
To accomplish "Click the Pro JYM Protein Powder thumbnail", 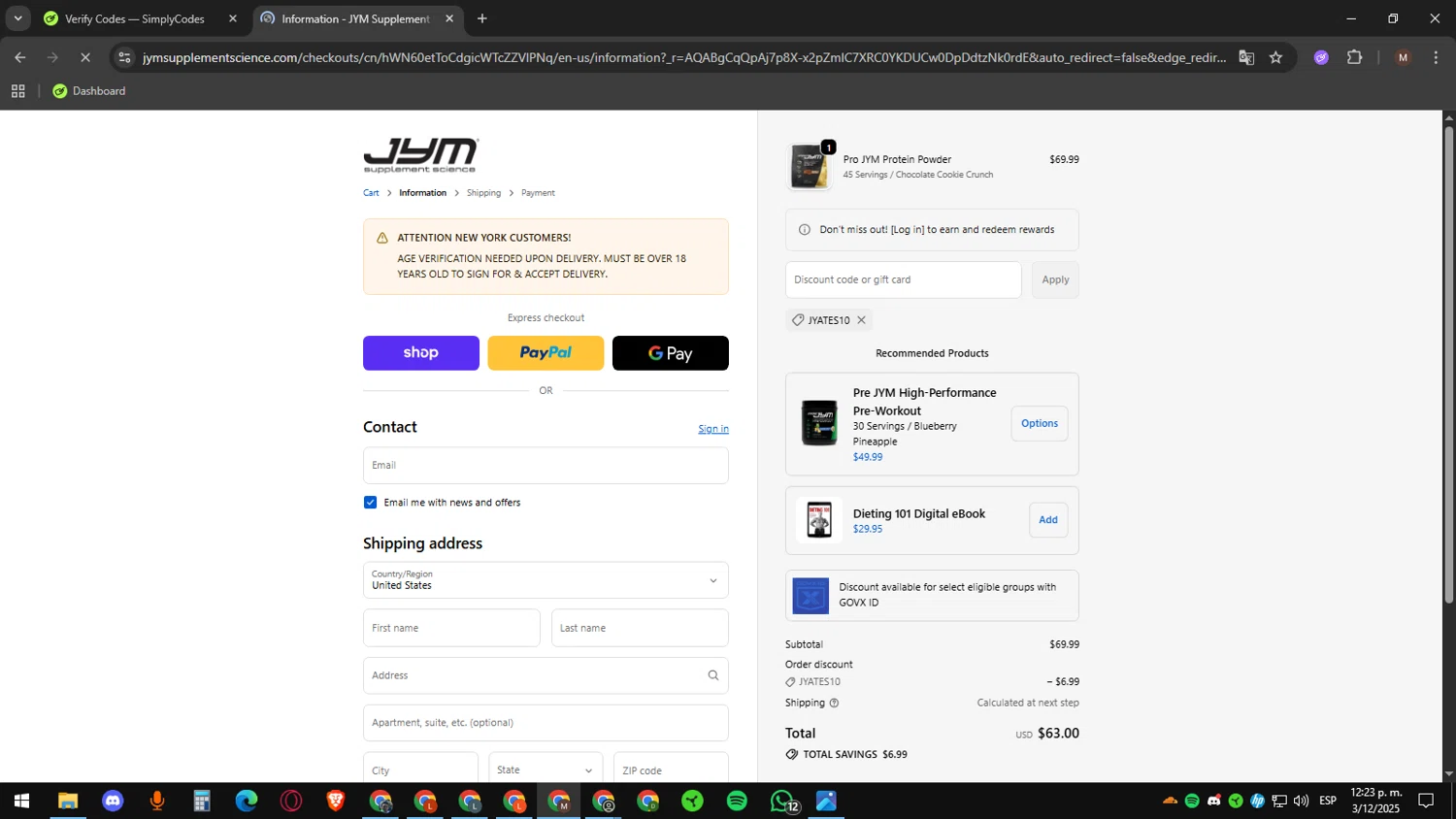I will [x=809, y=167].
